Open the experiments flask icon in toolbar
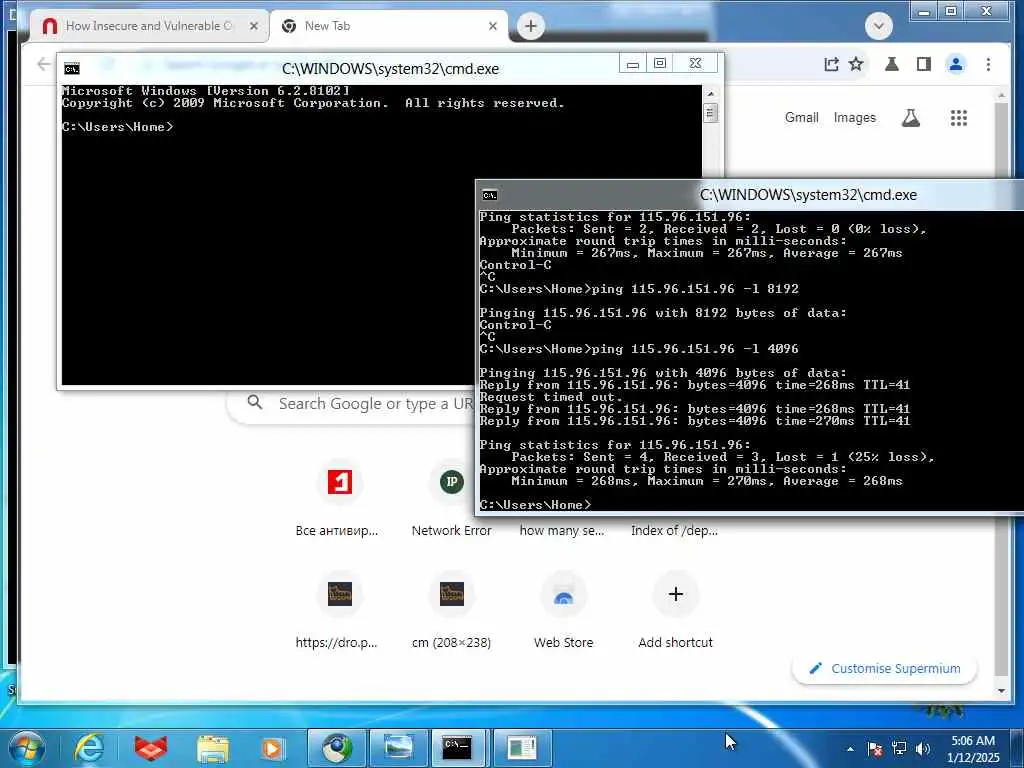 [x=891, y=64]
